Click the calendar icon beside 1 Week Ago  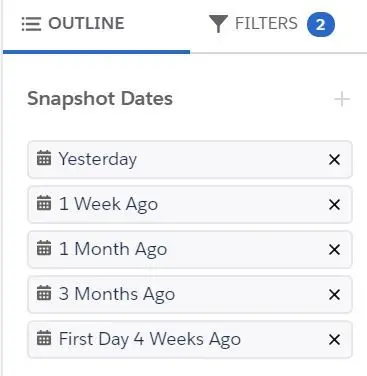click(44, 203)
